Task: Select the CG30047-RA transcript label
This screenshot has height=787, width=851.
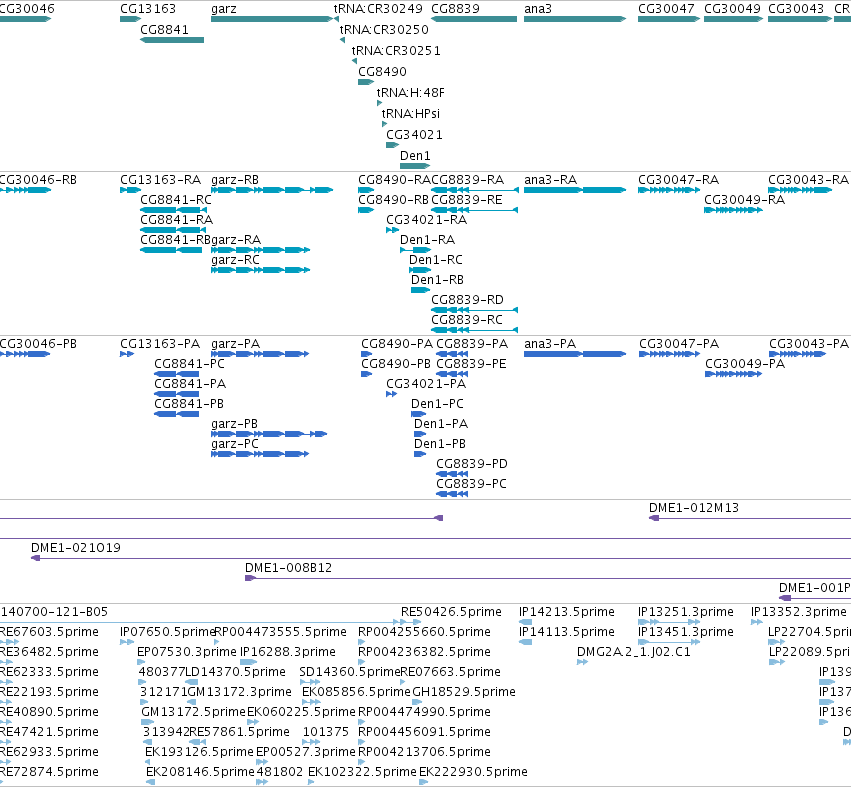Action: click(x=678, y=180)
